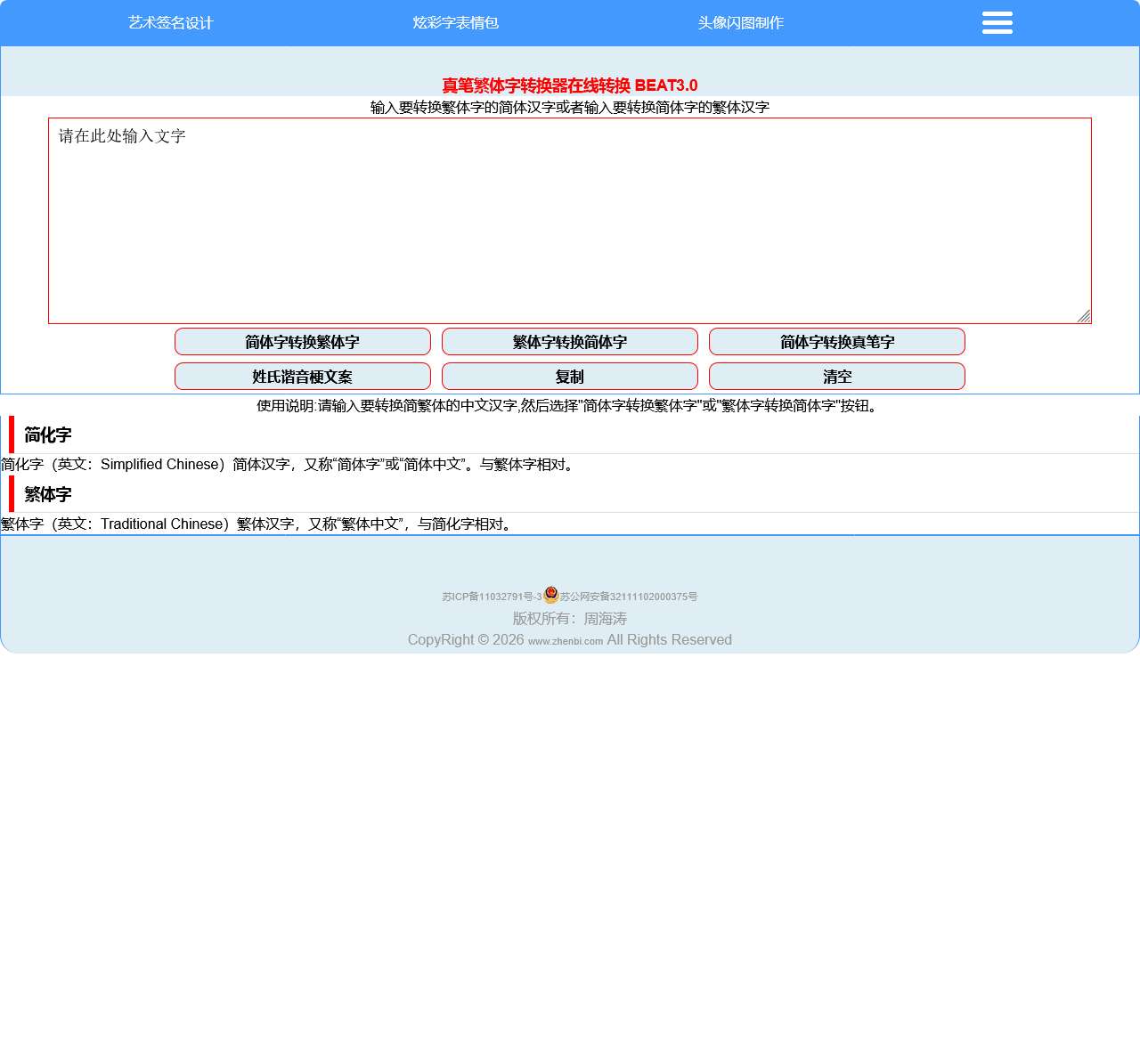Image resolution: width=1140 pixels, height=1064 pixels.
Task: Select 头像闪图制作 in the top bar
Action: point(740,23)
